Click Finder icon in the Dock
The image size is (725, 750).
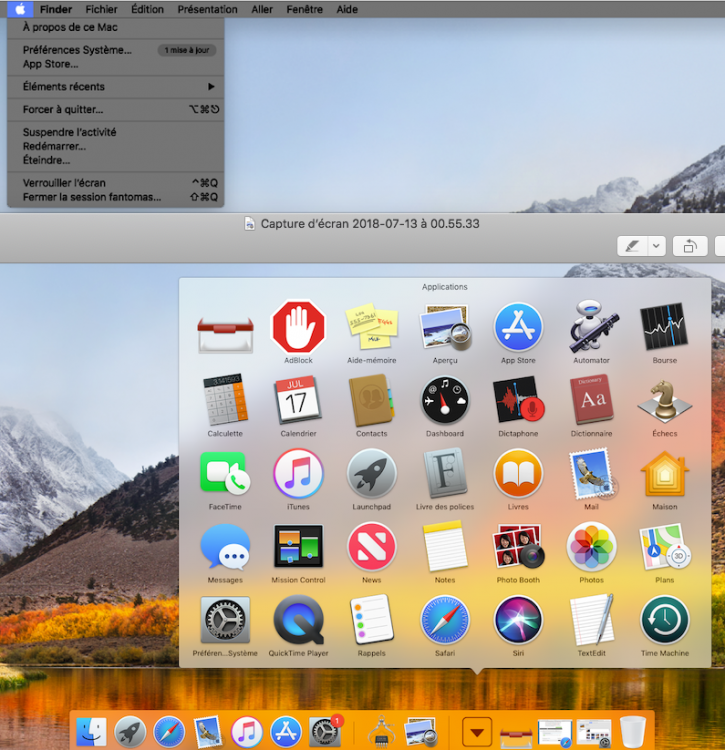91,732
